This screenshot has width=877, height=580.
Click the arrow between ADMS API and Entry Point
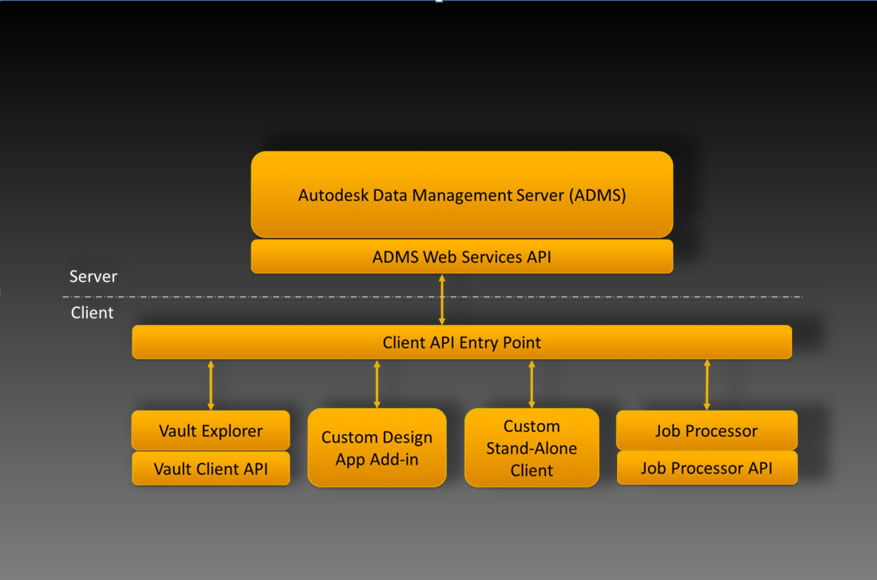(442, 299)
